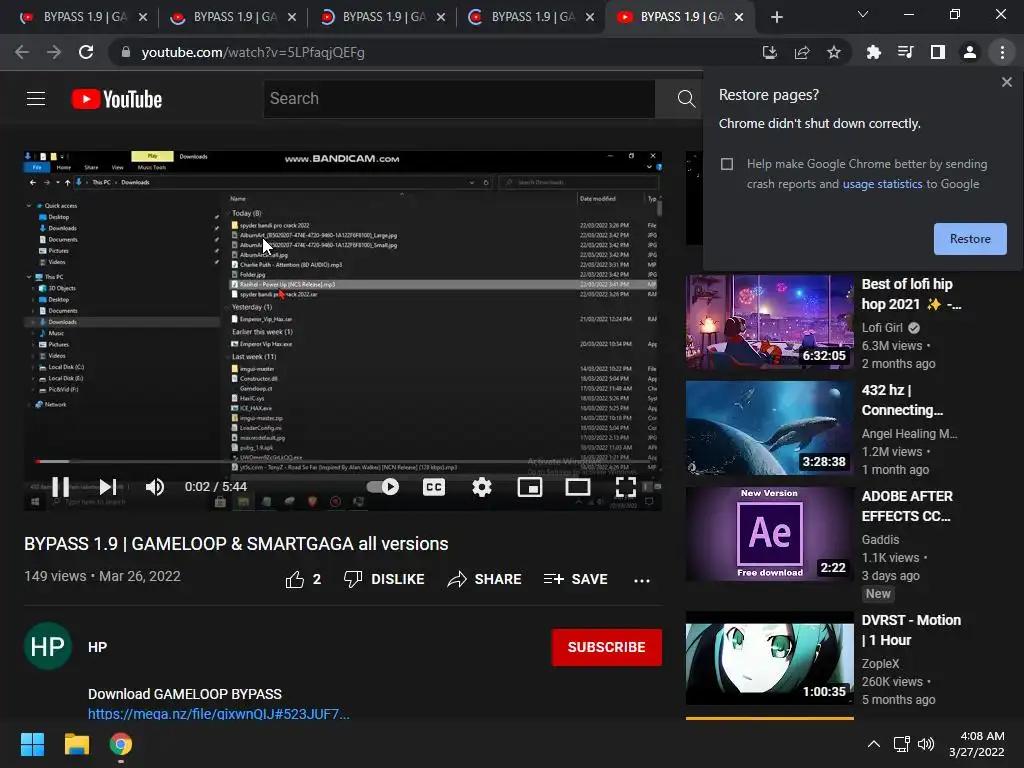Open the 'ADOBE AFTER EFFECTS CC...' title
This screenshot has width=1024, height=768.
point(907,506)
